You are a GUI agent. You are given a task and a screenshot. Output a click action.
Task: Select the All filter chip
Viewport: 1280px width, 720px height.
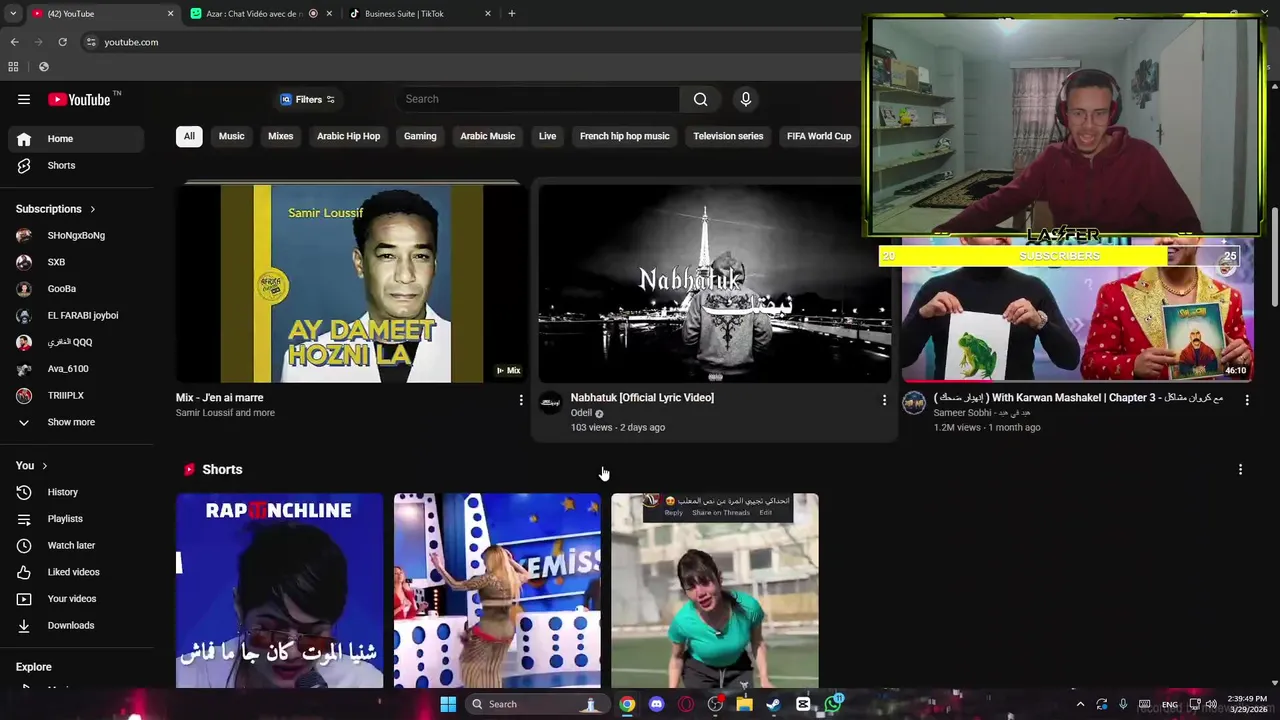[x=189, y=136]
